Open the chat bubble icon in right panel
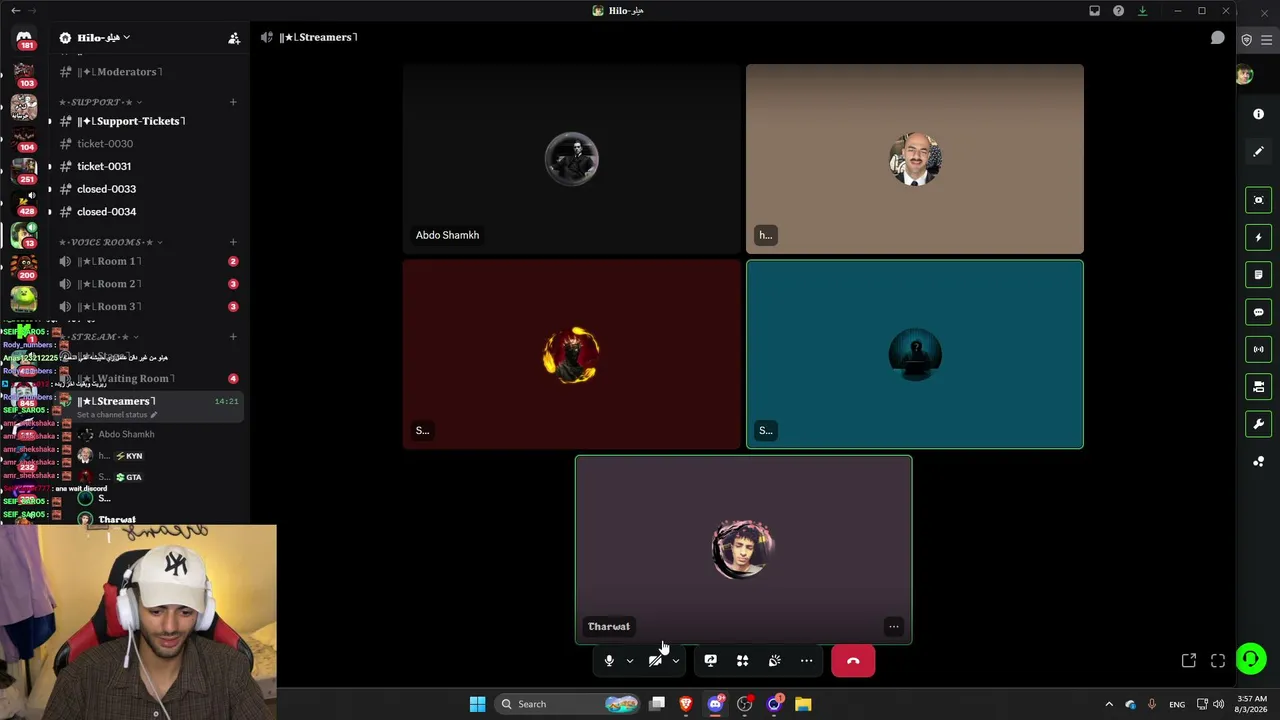This screenshot has width=1280, height=720. [x=1259, y=312]
